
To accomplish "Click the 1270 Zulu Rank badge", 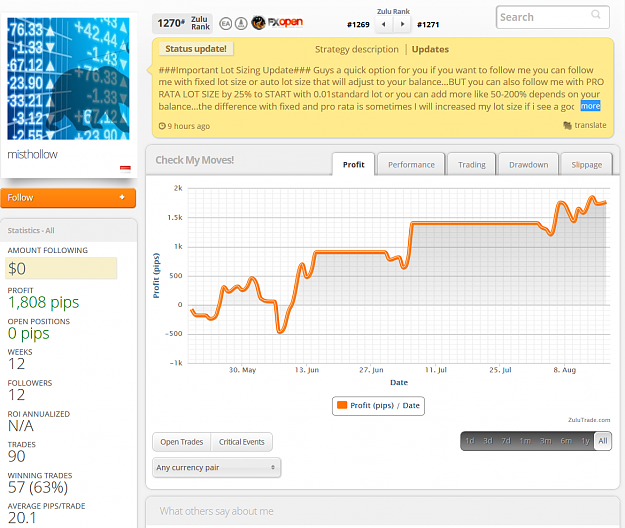I will click(183, 23).
